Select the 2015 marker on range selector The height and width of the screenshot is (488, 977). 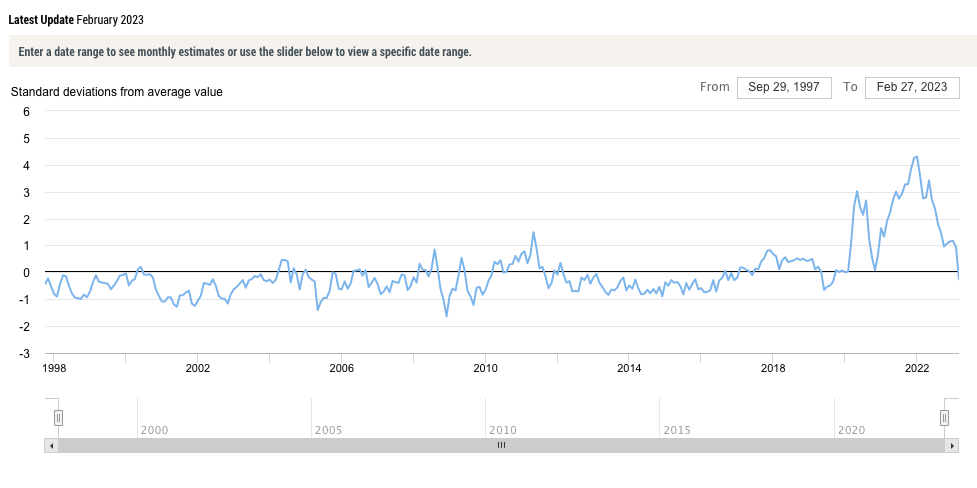click(x=677, y=430)
